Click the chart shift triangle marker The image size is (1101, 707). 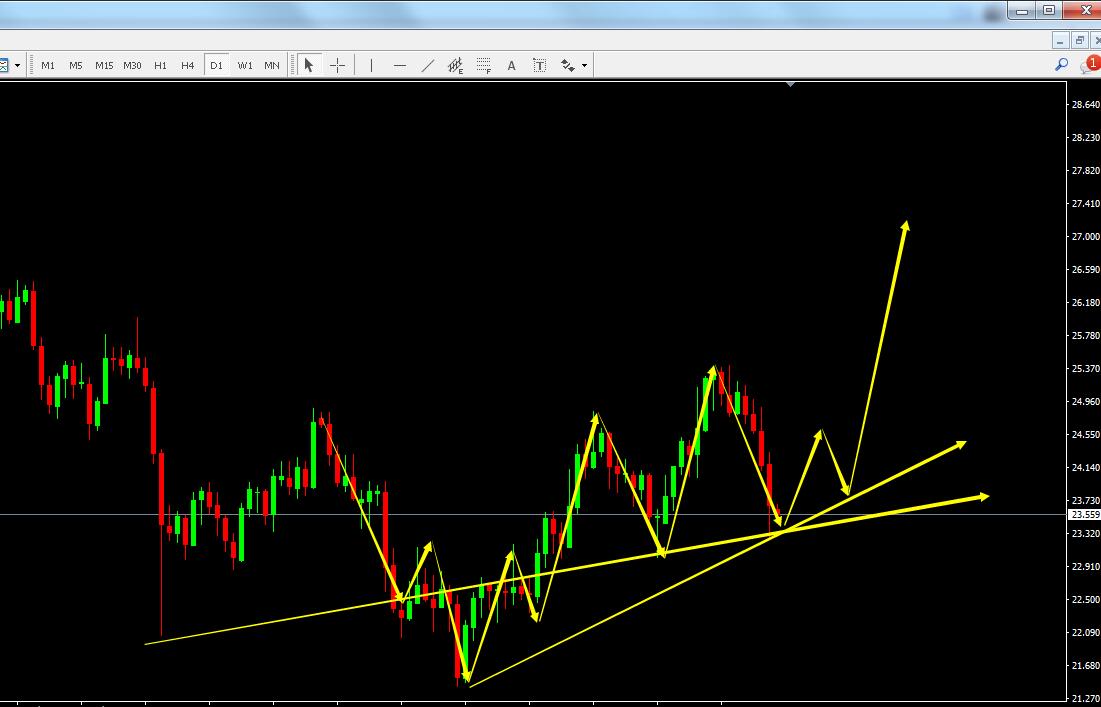(x=791, y=84)
